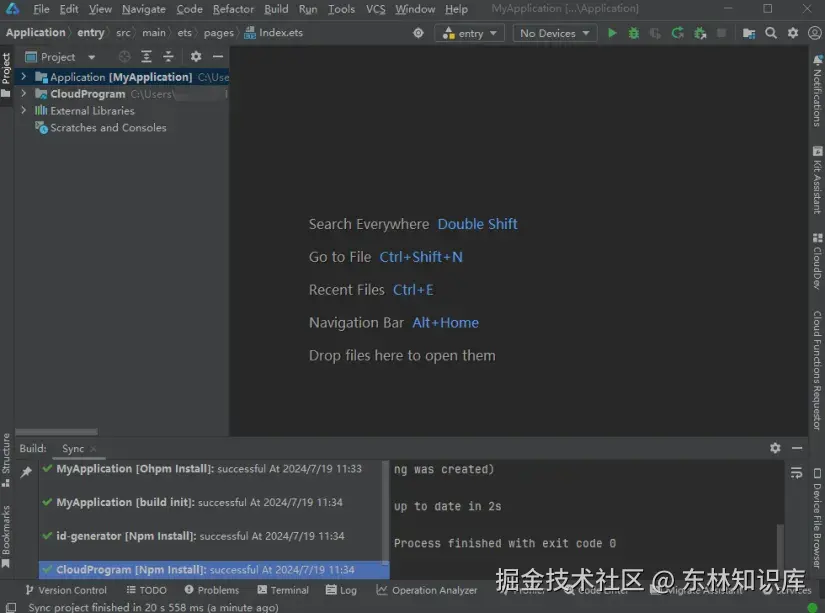Screen dimensions: 825x613
Task: Hide the Project panel with minus icon
Action: tap(218, 56)
